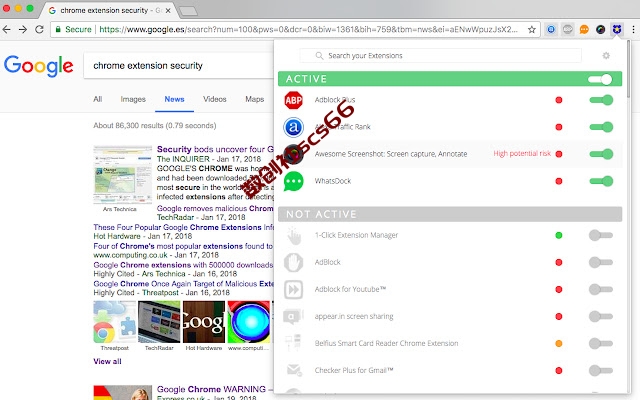Disable Adblock Plus toggle
This screenshot has height=400, width=640.
coord(601,100)
